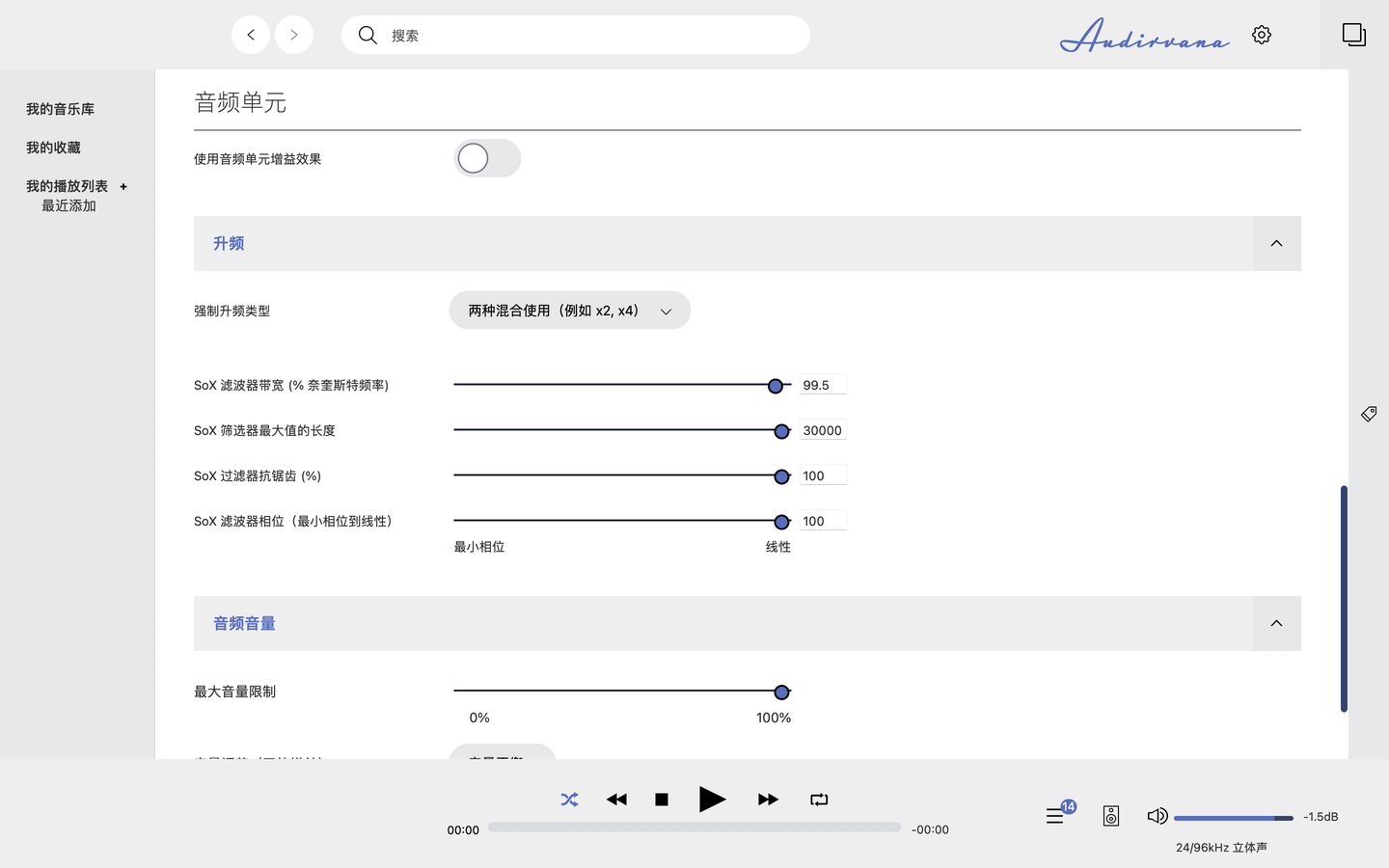Collapse the 音频音量 section

1276,623
